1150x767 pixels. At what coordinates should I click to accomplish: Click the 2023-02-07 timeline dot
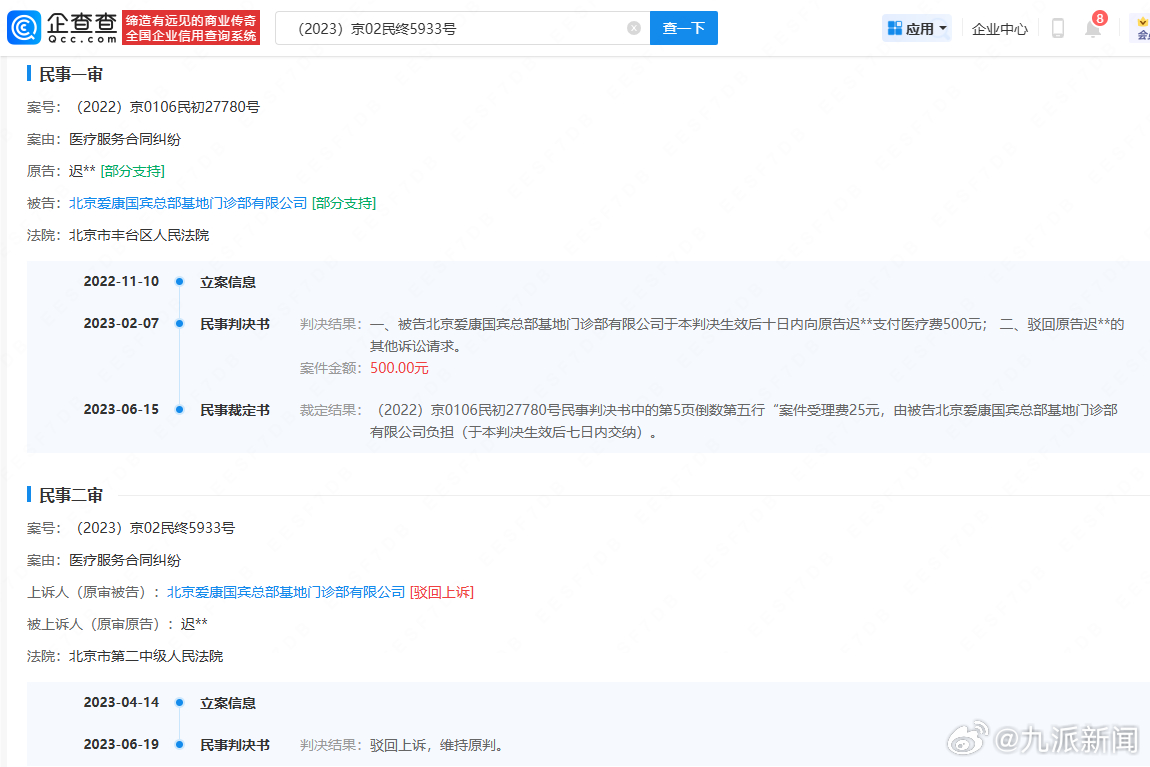(x=179, y=323)
